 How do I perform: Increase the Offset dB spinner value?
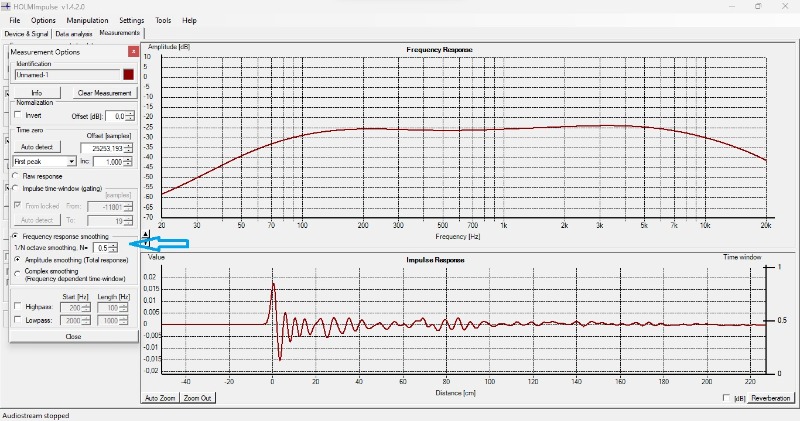coord(130,114)
